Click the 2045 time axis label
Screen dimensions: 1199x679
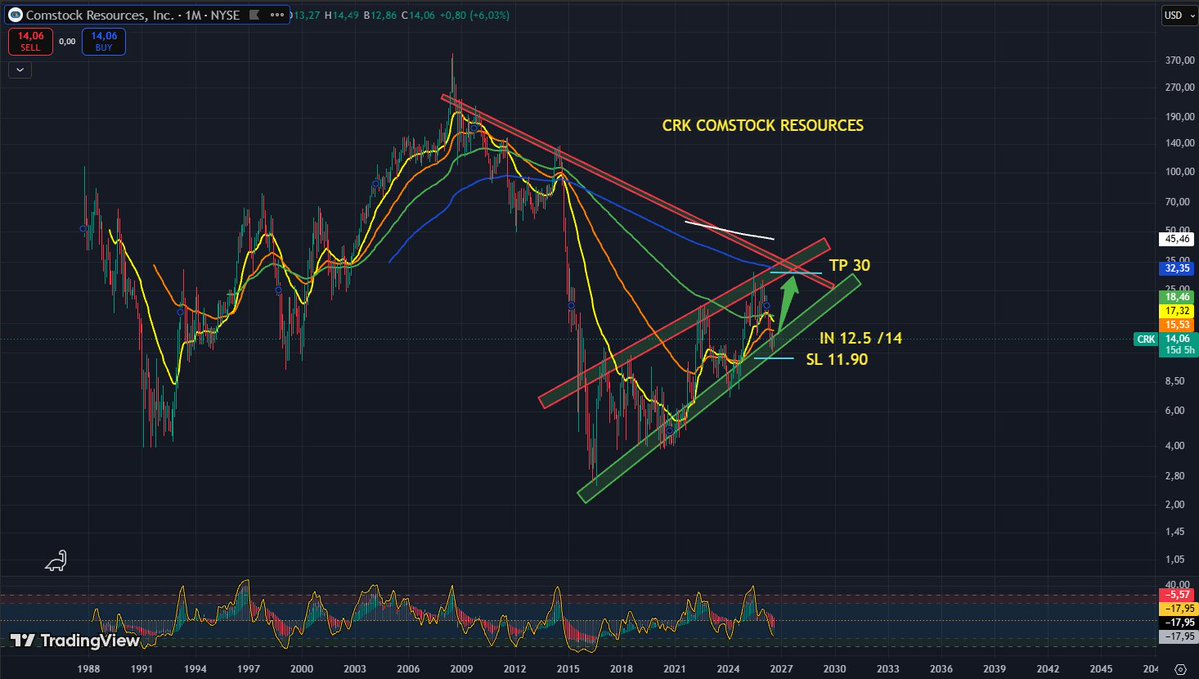pyautogui.click(x=1101, y=668)
